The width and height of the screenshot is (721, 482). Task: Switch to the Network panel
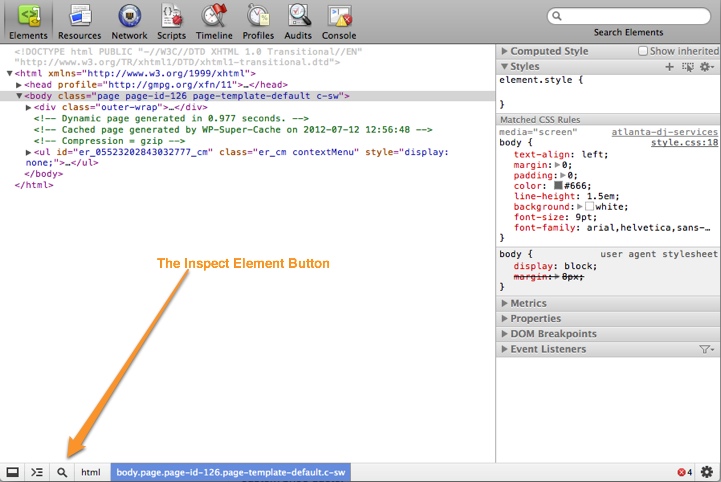coord(129,22)
